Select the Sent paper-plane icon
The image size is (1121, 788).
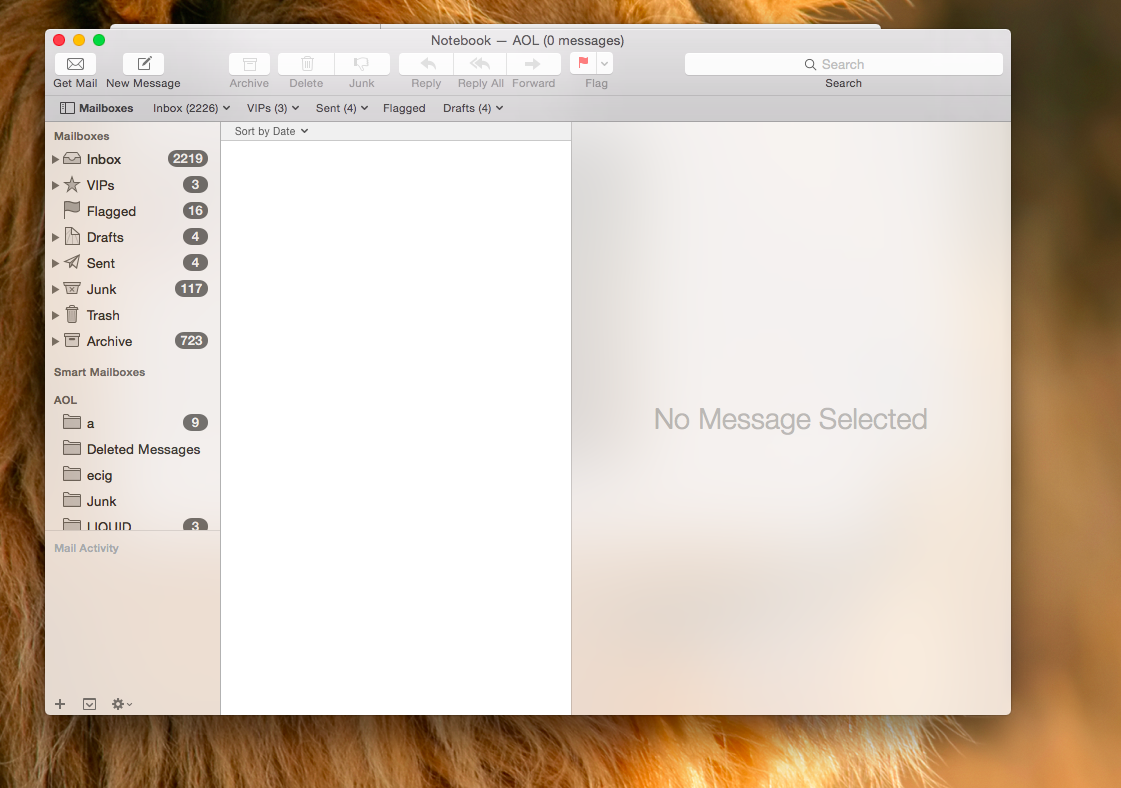(x=72, y=262)
